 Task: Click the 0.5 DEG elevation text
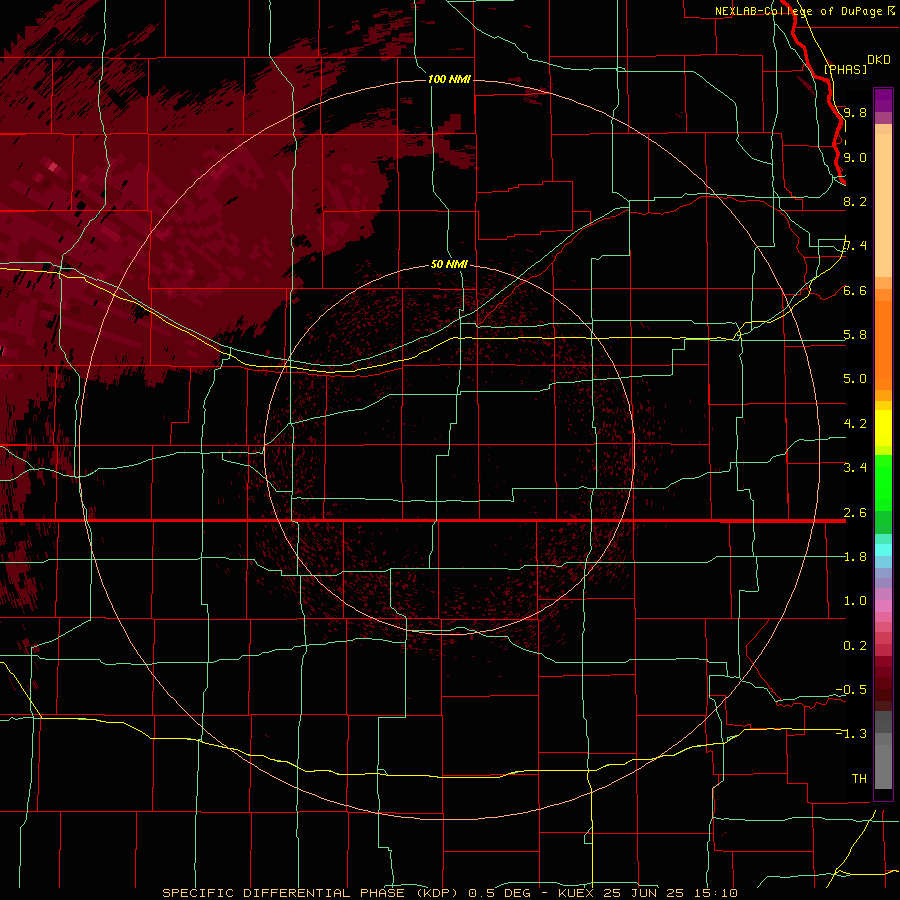pos(501,893)
